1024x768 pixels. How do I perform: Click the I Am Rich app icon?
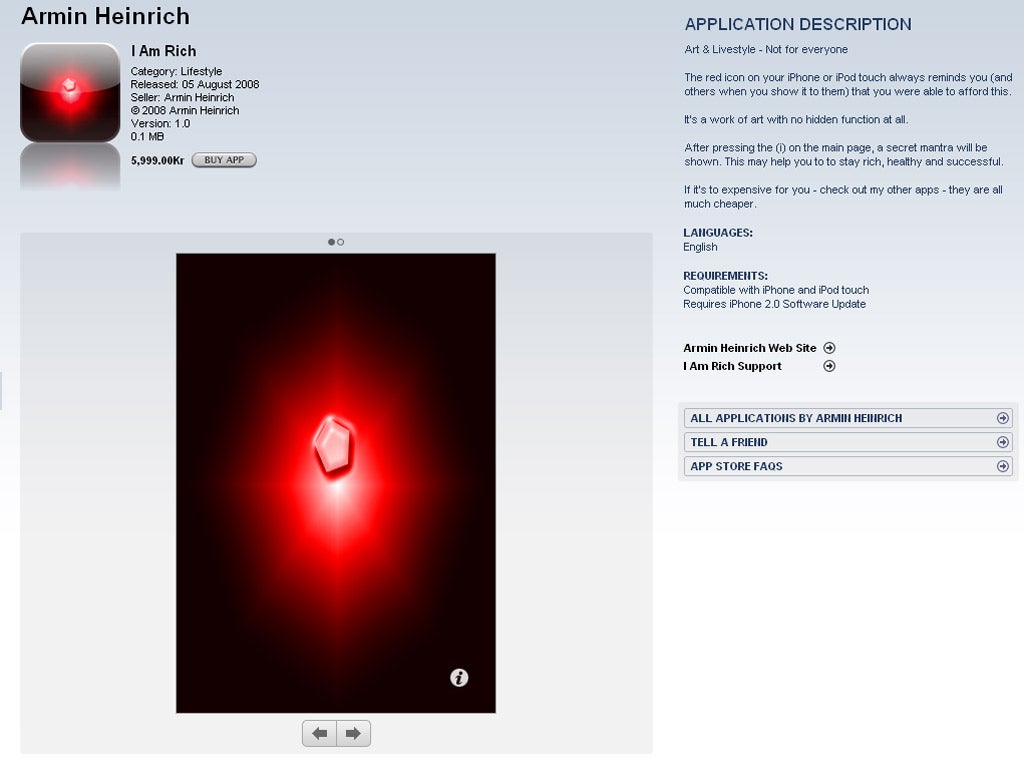point(70,92)
